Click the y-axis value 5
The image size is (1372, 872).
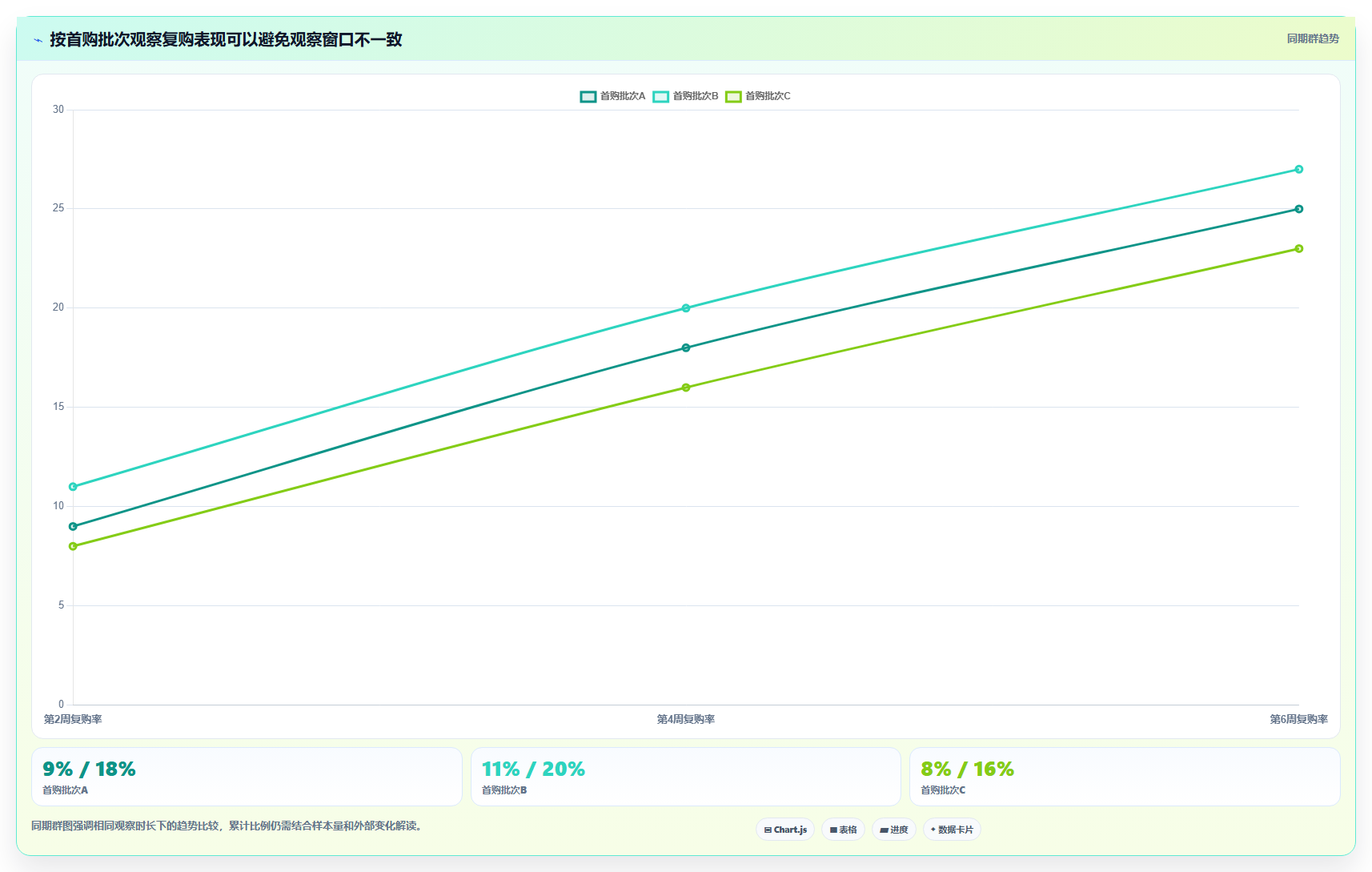[x=61, y=605]
